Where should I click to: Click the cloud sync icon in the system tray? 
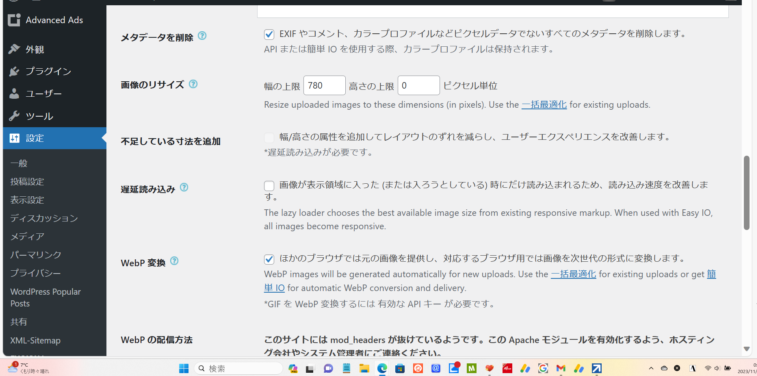point(664,368)
